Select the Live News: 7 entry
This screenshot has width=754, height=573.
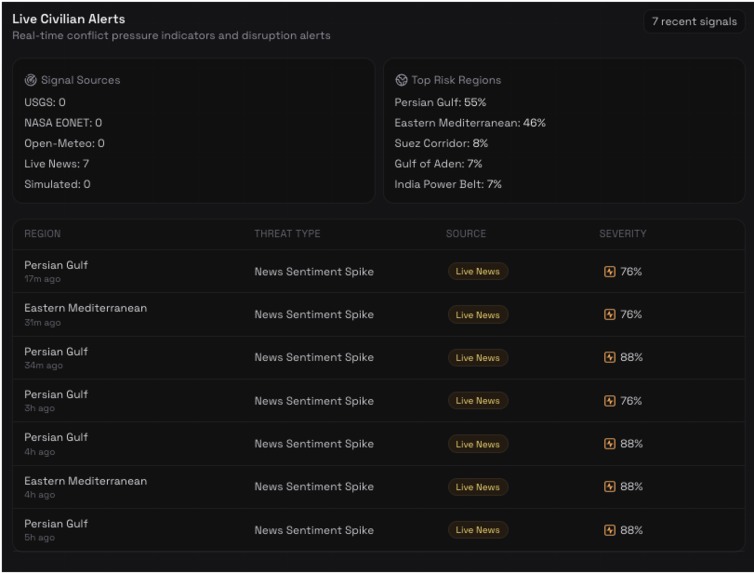pos(57,164)
